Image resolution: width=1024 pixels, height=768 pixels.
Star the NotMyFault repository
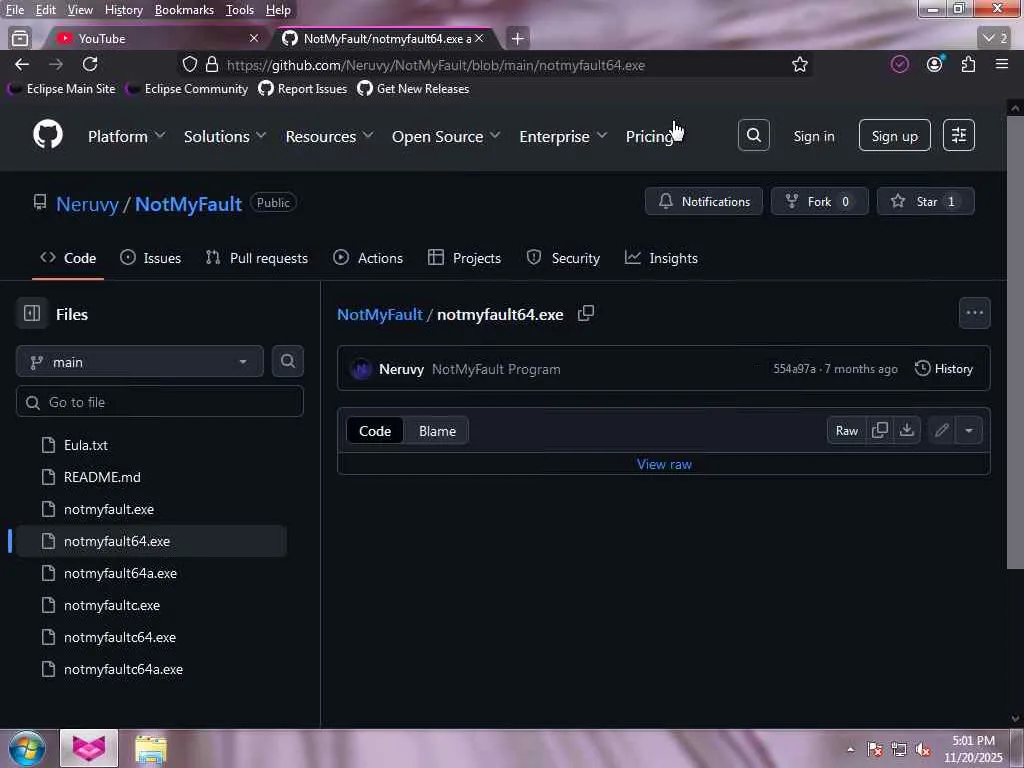(x=925, y=201)
